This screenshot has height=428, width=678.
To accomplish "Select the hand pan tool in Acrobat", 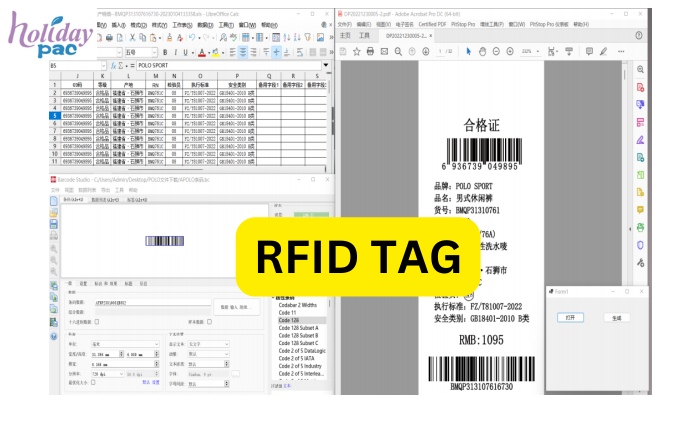I will [x=482, y=51].
